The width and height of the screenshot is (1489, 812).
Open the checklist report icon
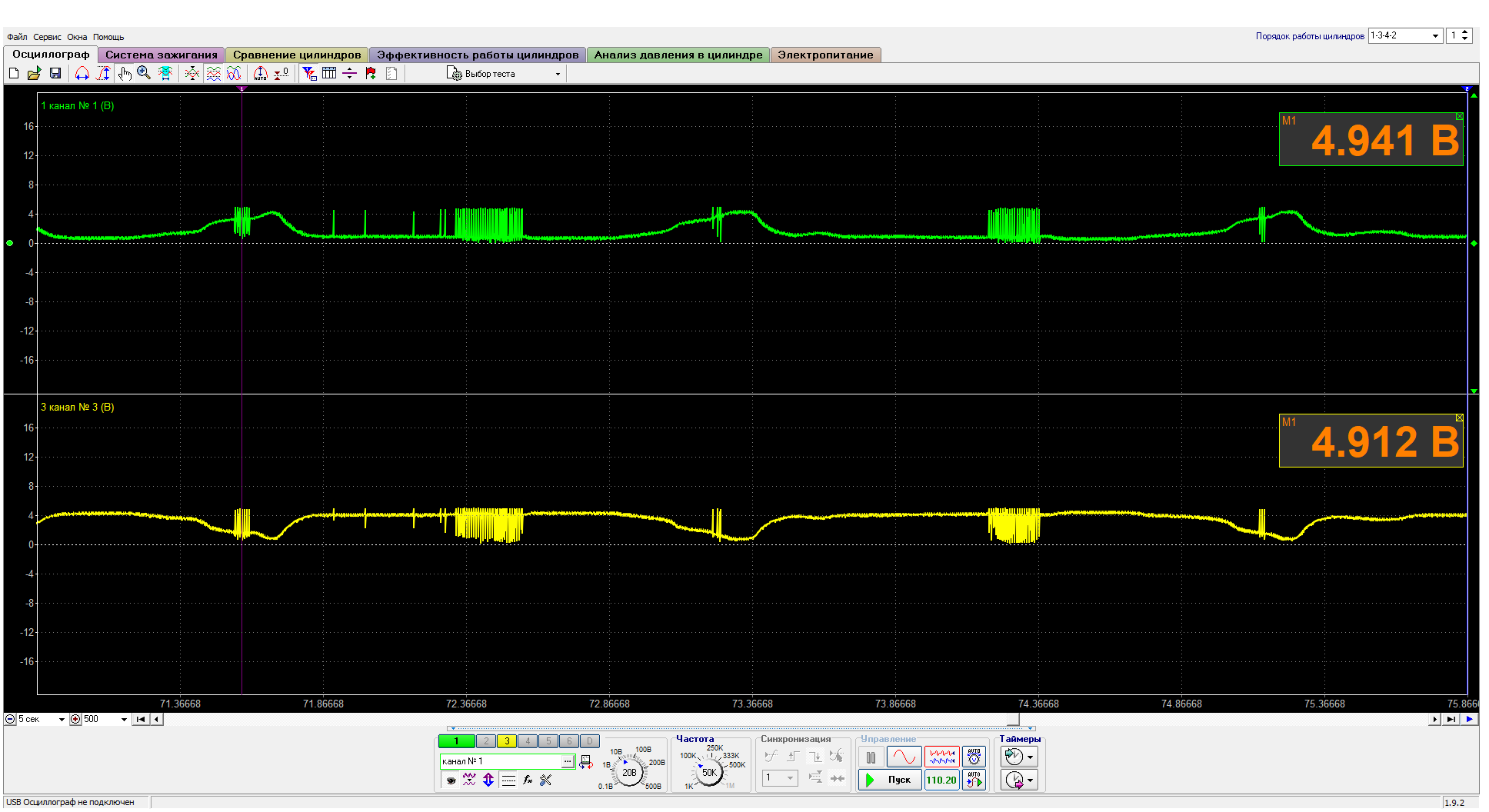[x=391, y=73]
